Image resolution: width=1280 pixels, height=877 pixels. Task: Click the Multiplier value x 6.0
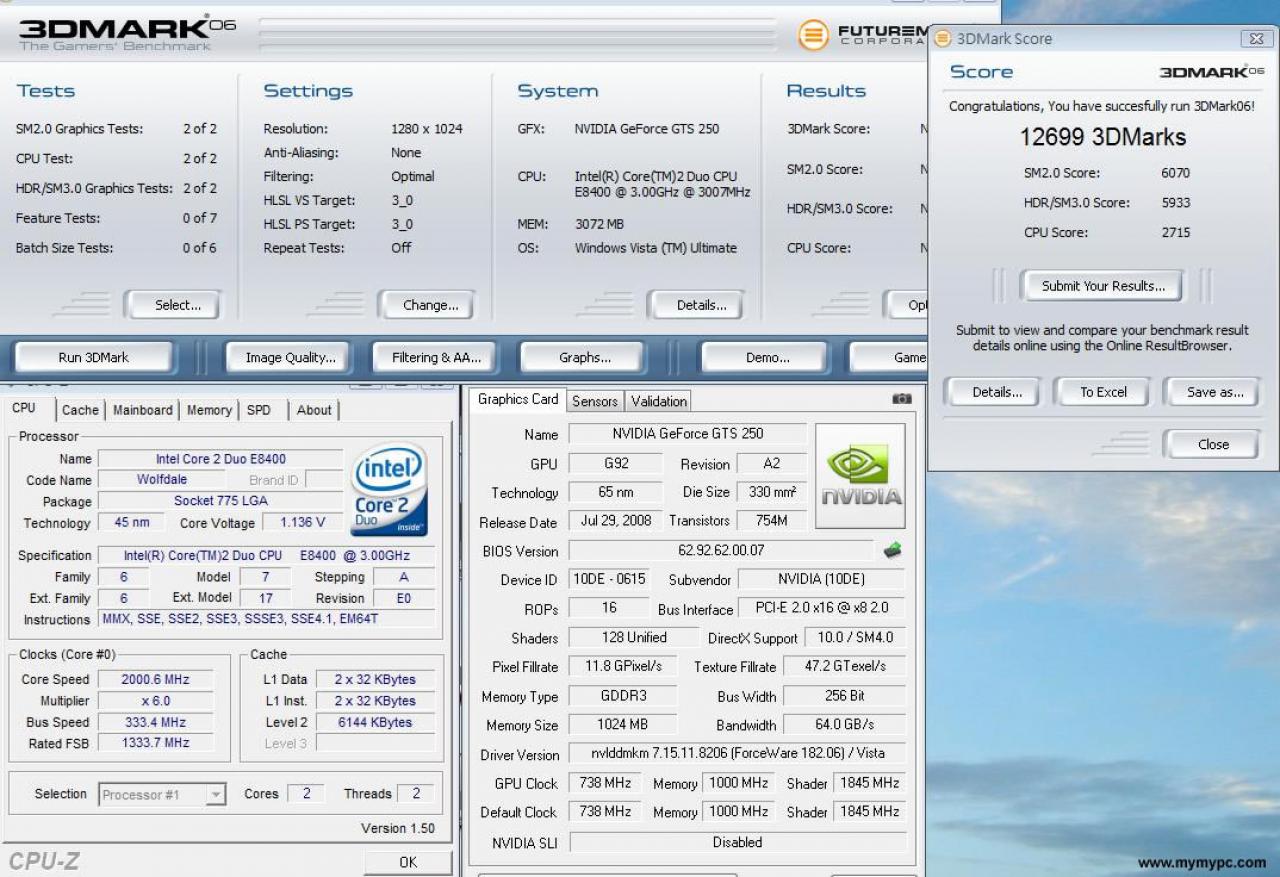pos(154,701)
